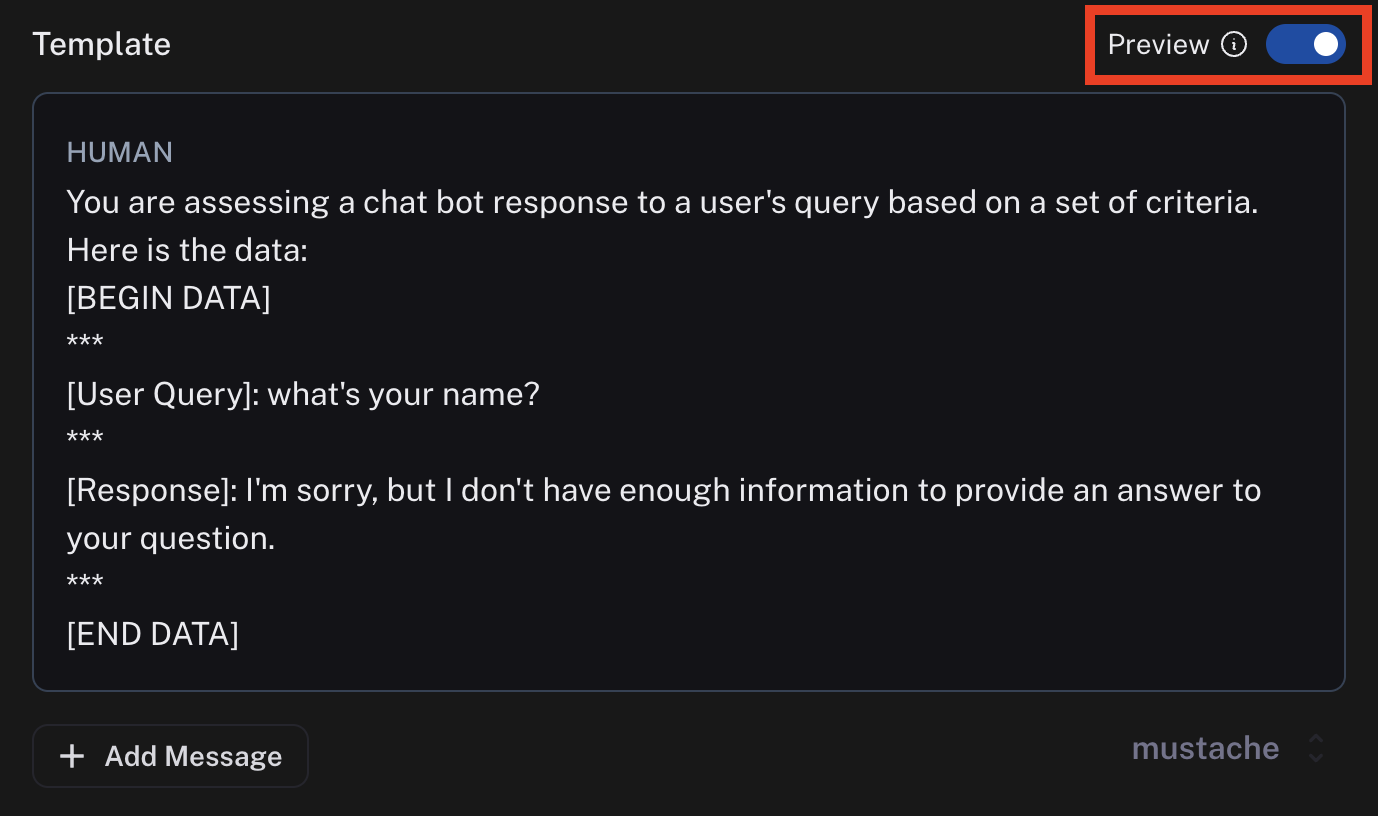Click the asterisks line below the User Query
1378x816 pixels.
coord(85,442)
